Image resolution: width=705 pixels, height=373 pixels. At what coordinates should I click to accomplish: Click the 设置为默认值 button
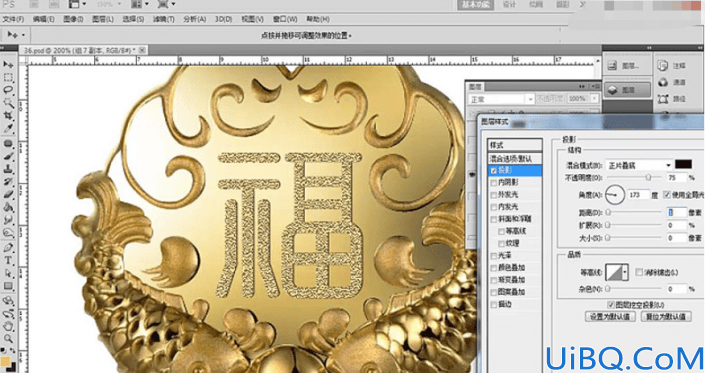pyautogui.click(x=610, y=316)
